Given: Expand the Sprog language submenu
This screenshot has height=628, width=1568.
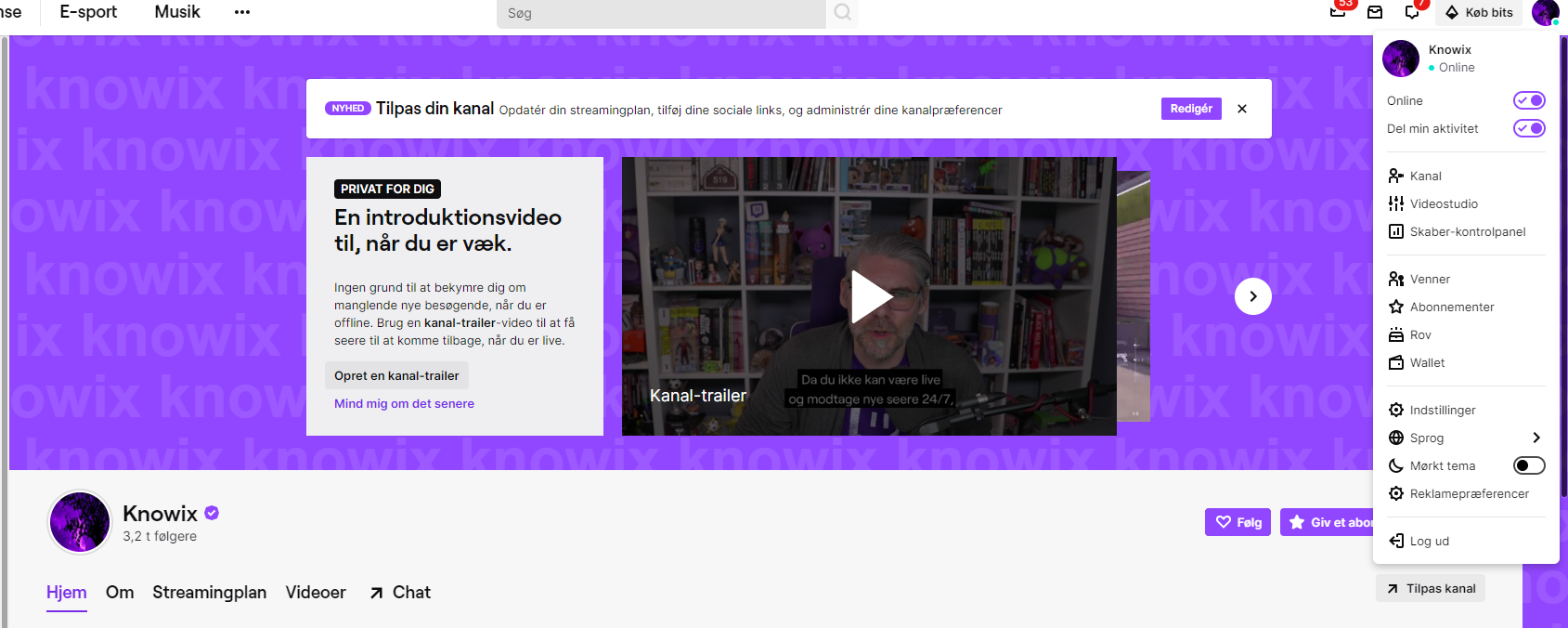Looking at the screenshot, I should 1466,438.
